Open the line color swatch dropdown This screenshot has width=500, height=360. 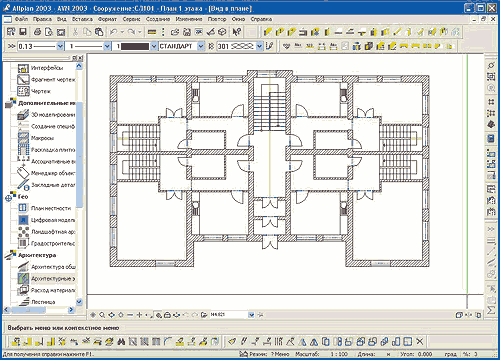[154, 46]
